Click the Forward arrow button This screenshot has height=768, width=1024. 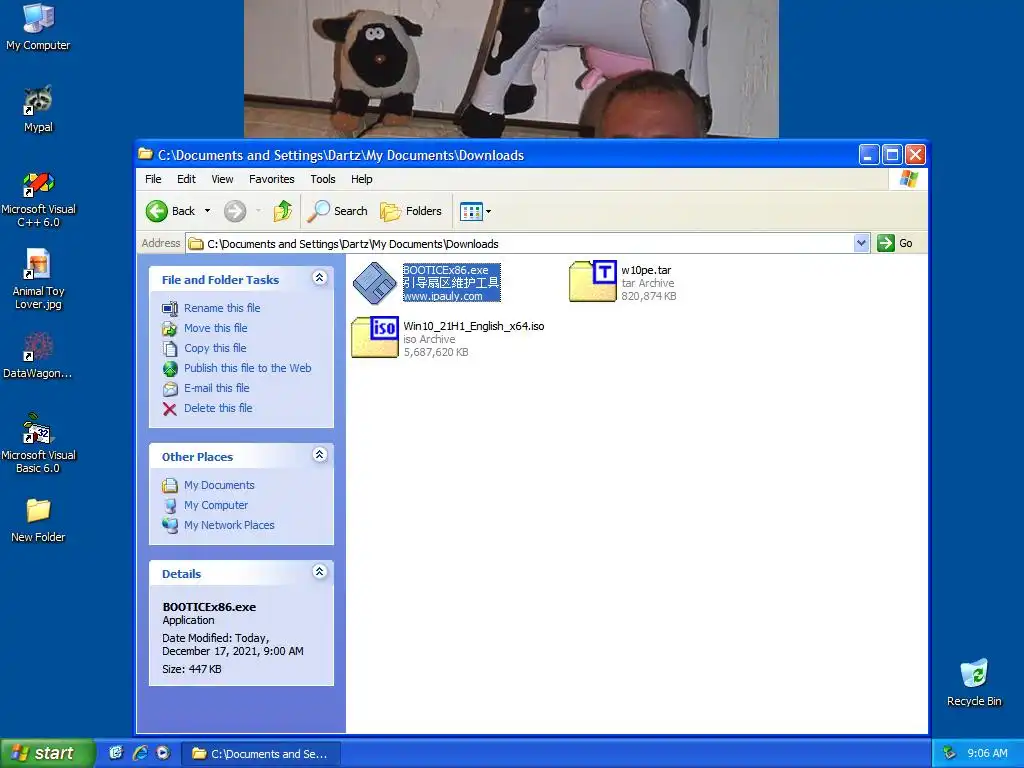click(x=235, y=211)
